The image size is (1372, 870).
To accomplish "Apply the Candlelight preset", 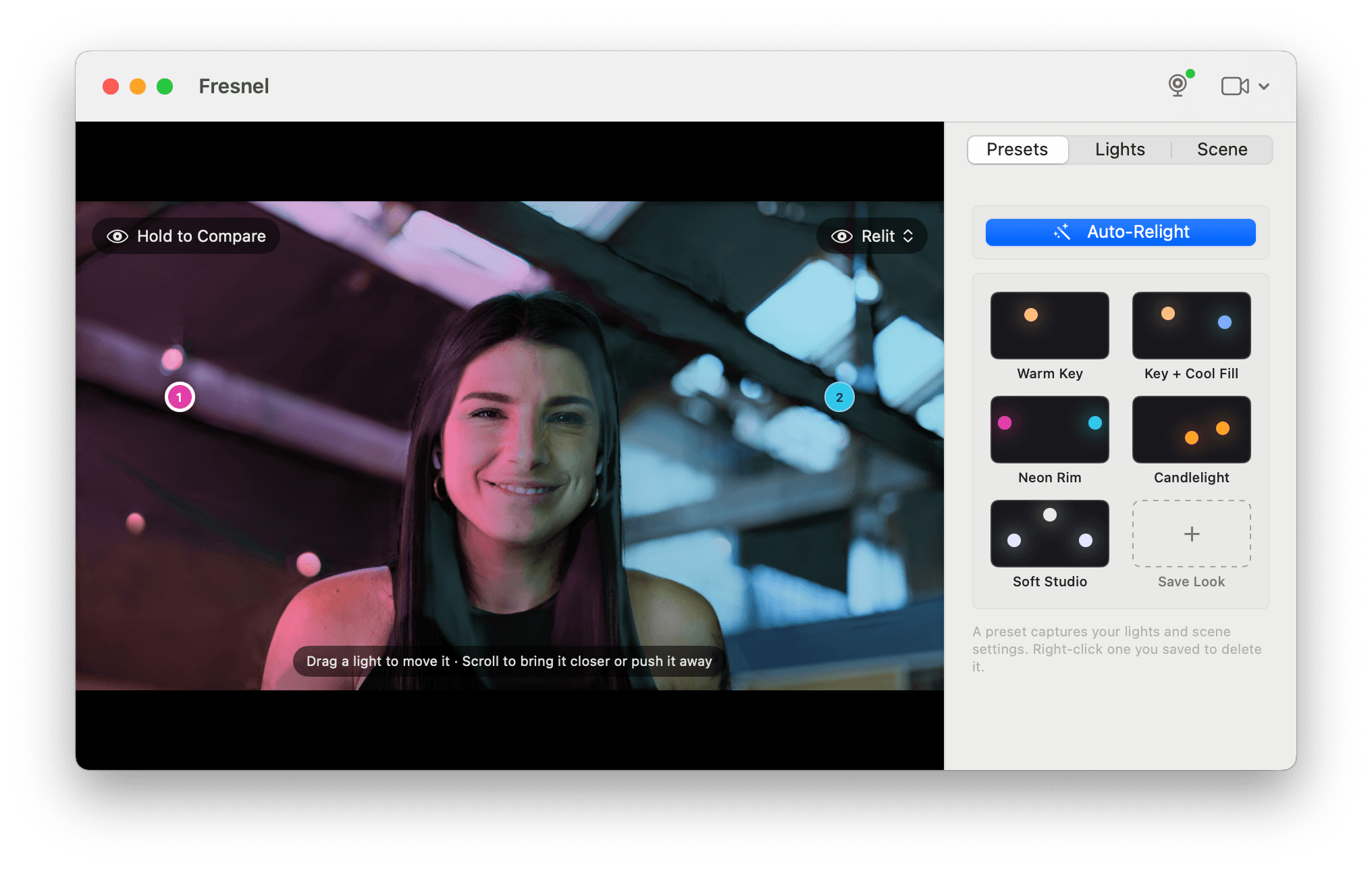I will [1192, 430].
